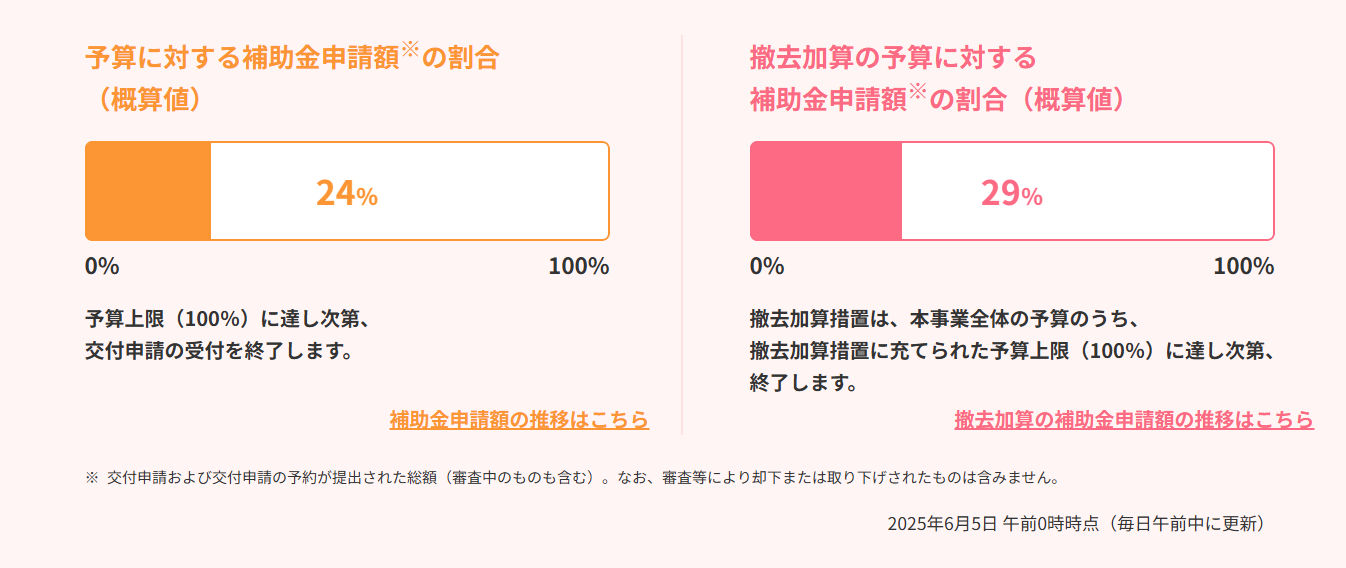Click the orange heading 予算に対する補助金申請額の割合
The image size is (1346, 568).
coord(292,57)
